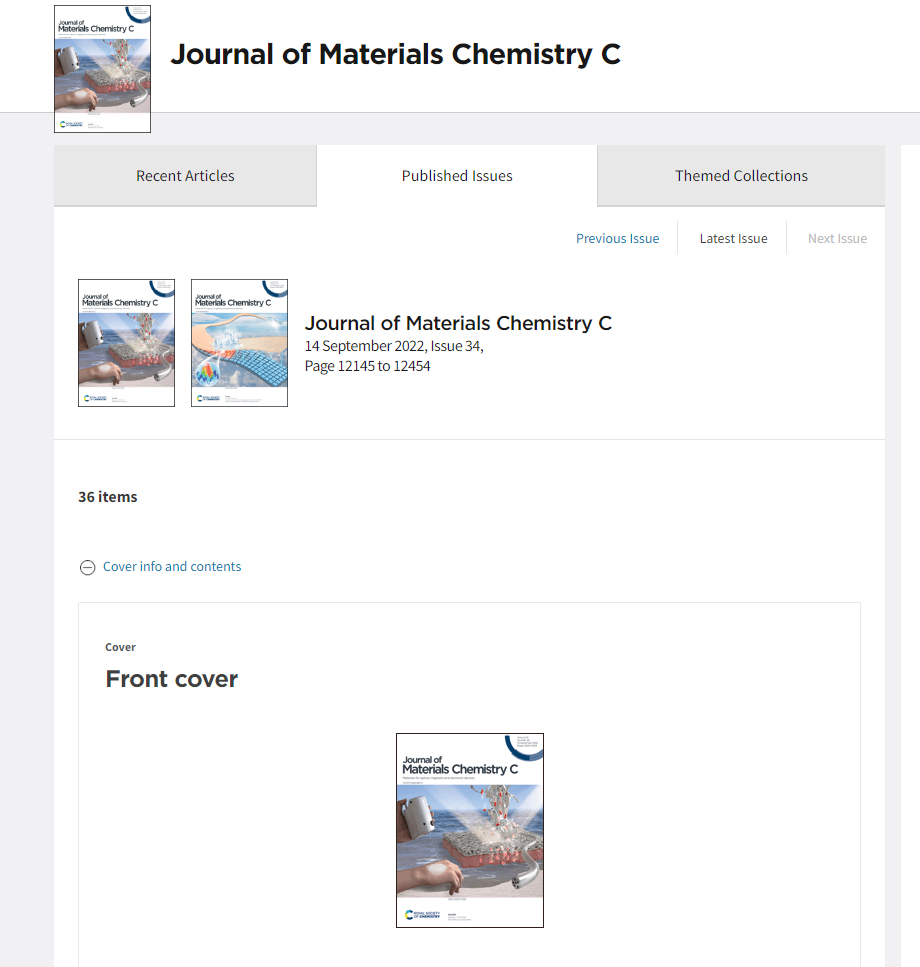Screen dimensions: 920x967
Task: Switch to the Recent Articles tab
Action: click(x=185, y=176)
